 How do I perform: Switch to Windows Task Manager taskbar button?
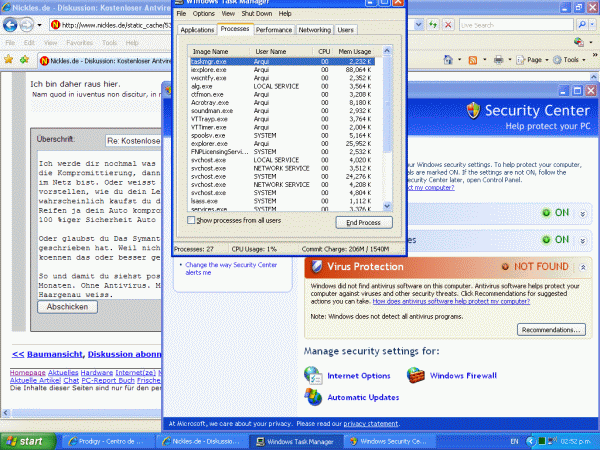(x=296, y=442)
